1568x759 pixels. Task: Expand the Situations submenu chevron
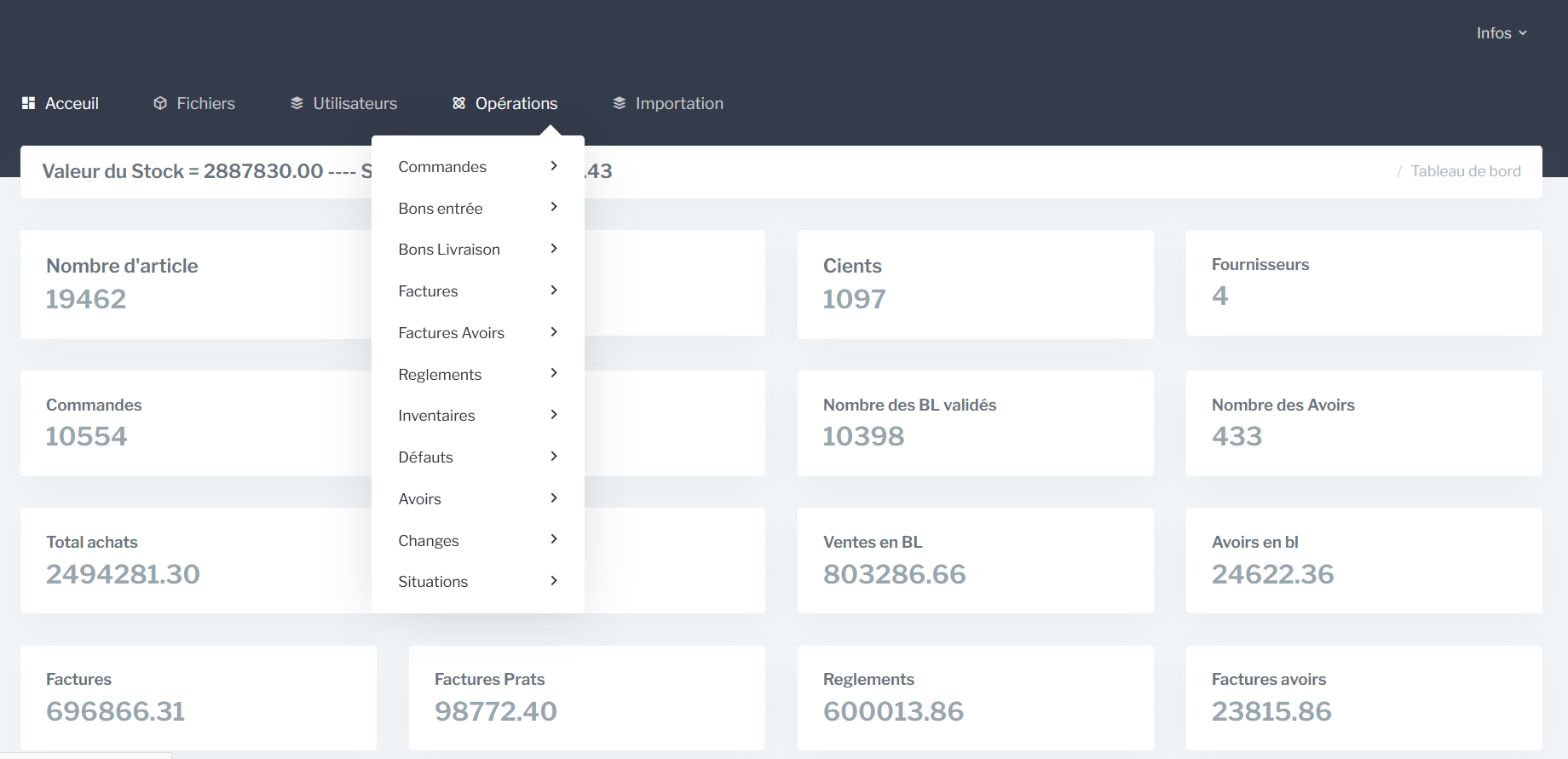pyautogui.click(x=554, y=581)
